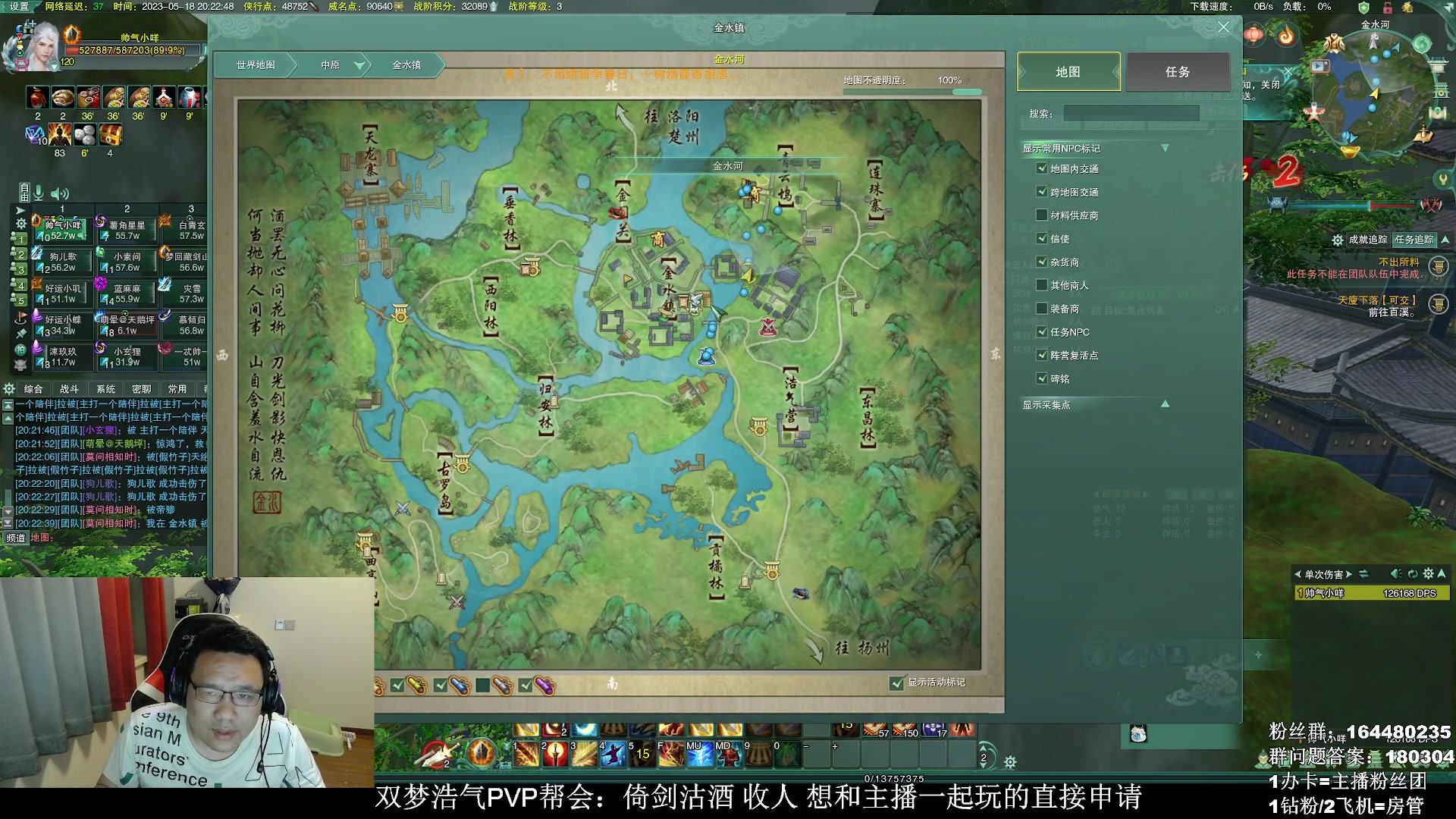Open action bar settings gear
Viewport: 1456px width, 819px height.
point(1009,761)
